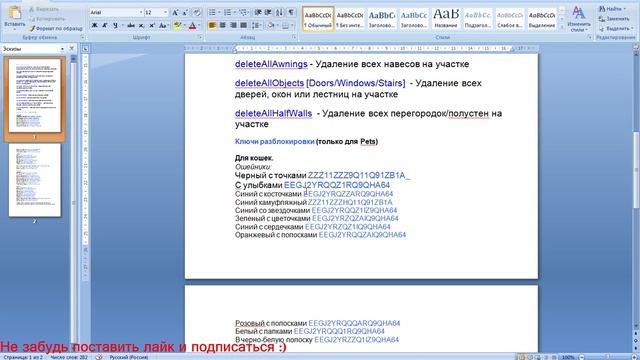The height and width of the screenshot is (360, 640).
Task: Click the Clear Formatting eraser icon
Action: (x=196, y=13)
